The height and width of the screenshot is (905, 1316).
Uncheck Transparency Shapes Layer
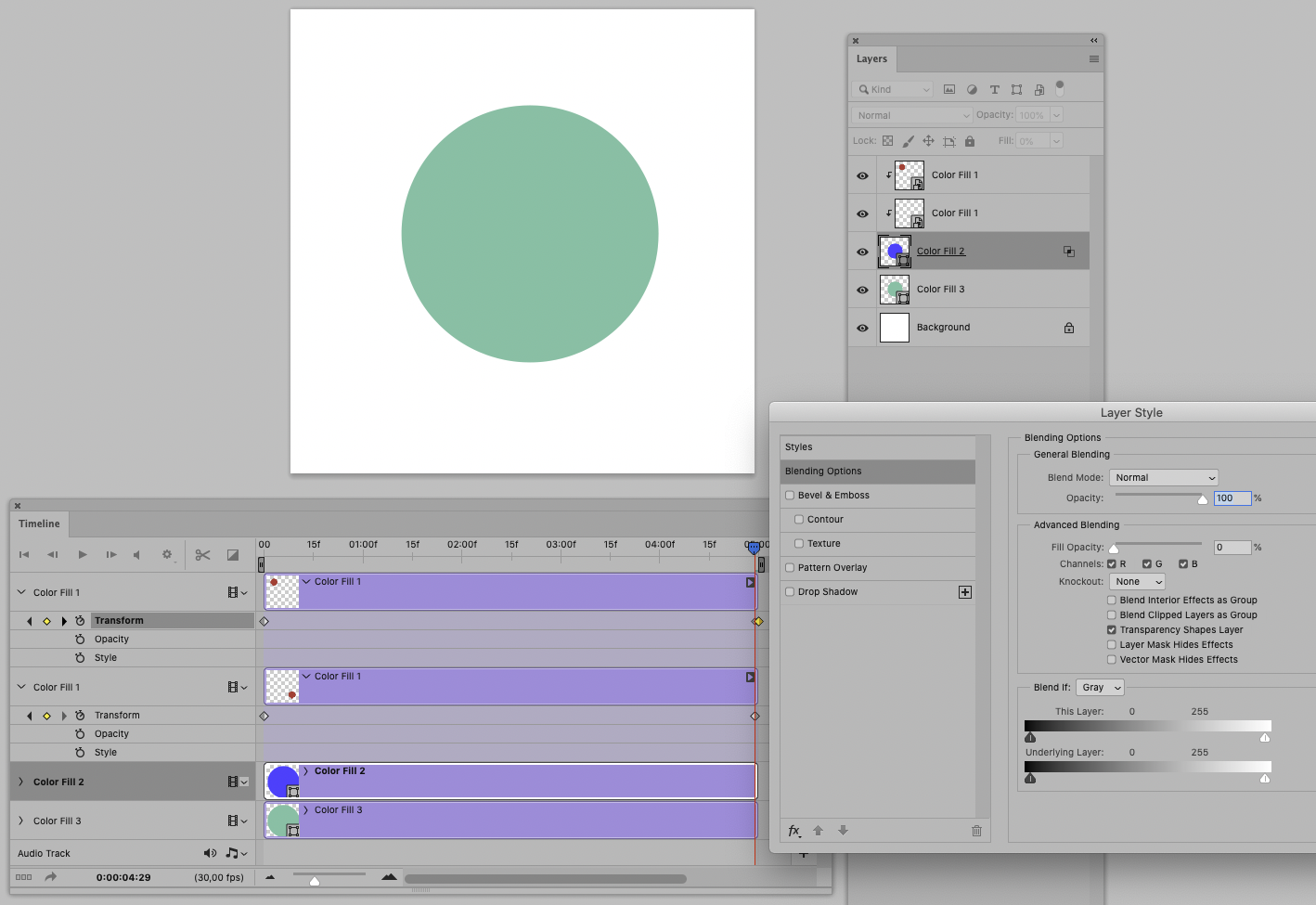[1111, 629]
